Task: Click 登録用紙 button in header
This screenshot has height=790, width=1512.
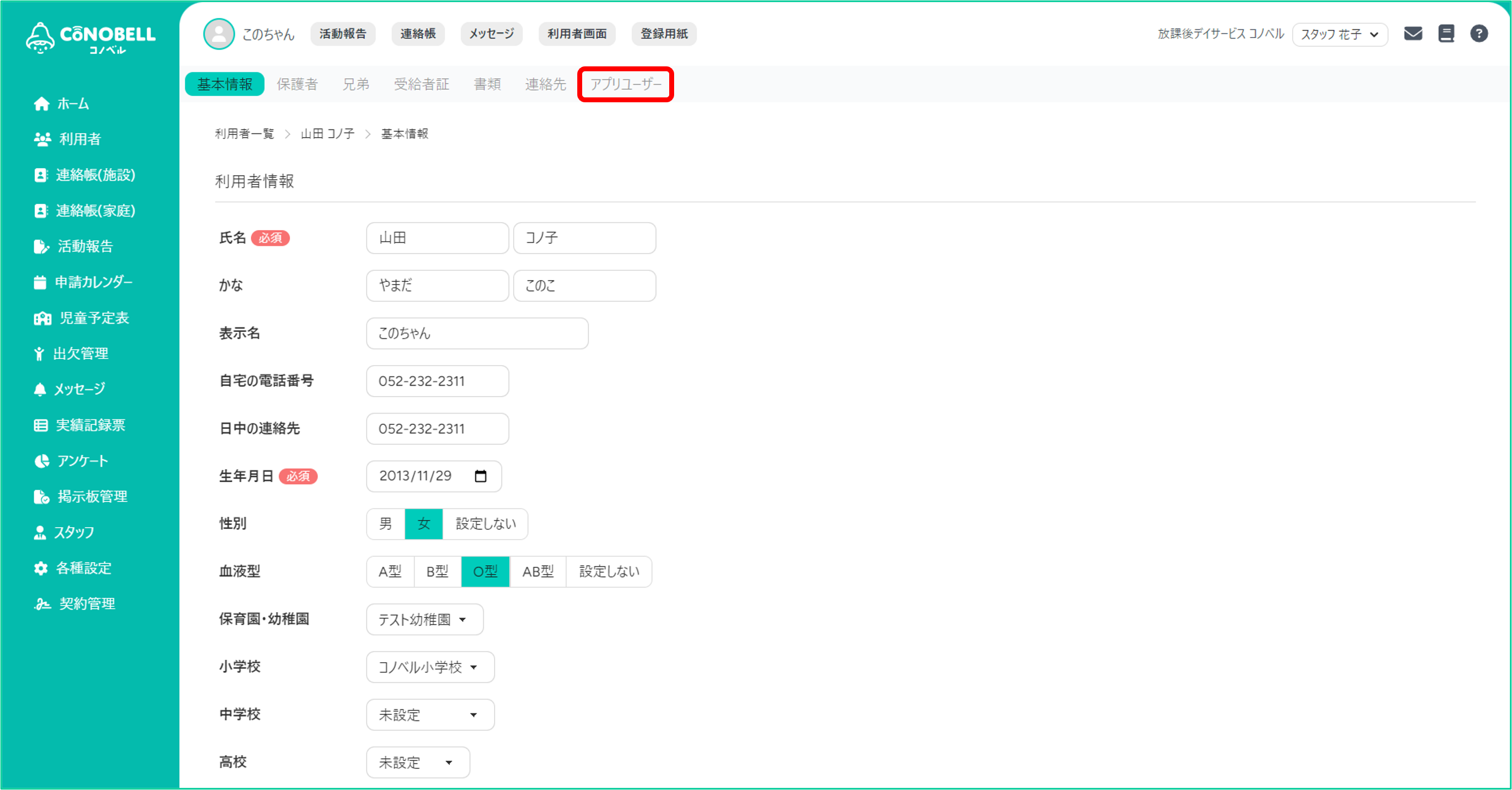Action: pos(664,34)
